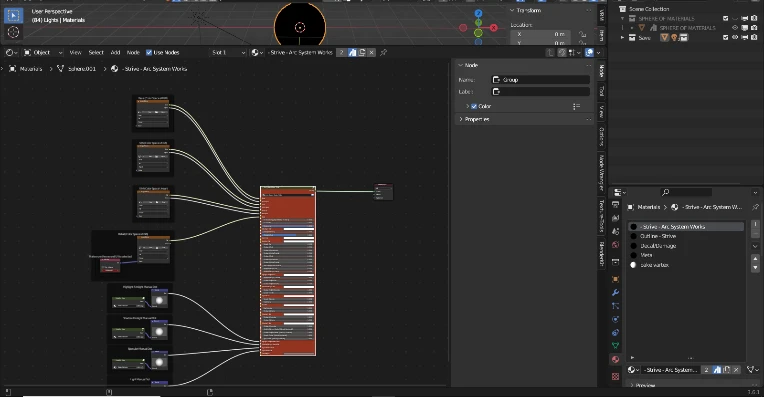Switch to the View sidebar tab in node editor
The image size is (764, 397).
coord(602,112)
